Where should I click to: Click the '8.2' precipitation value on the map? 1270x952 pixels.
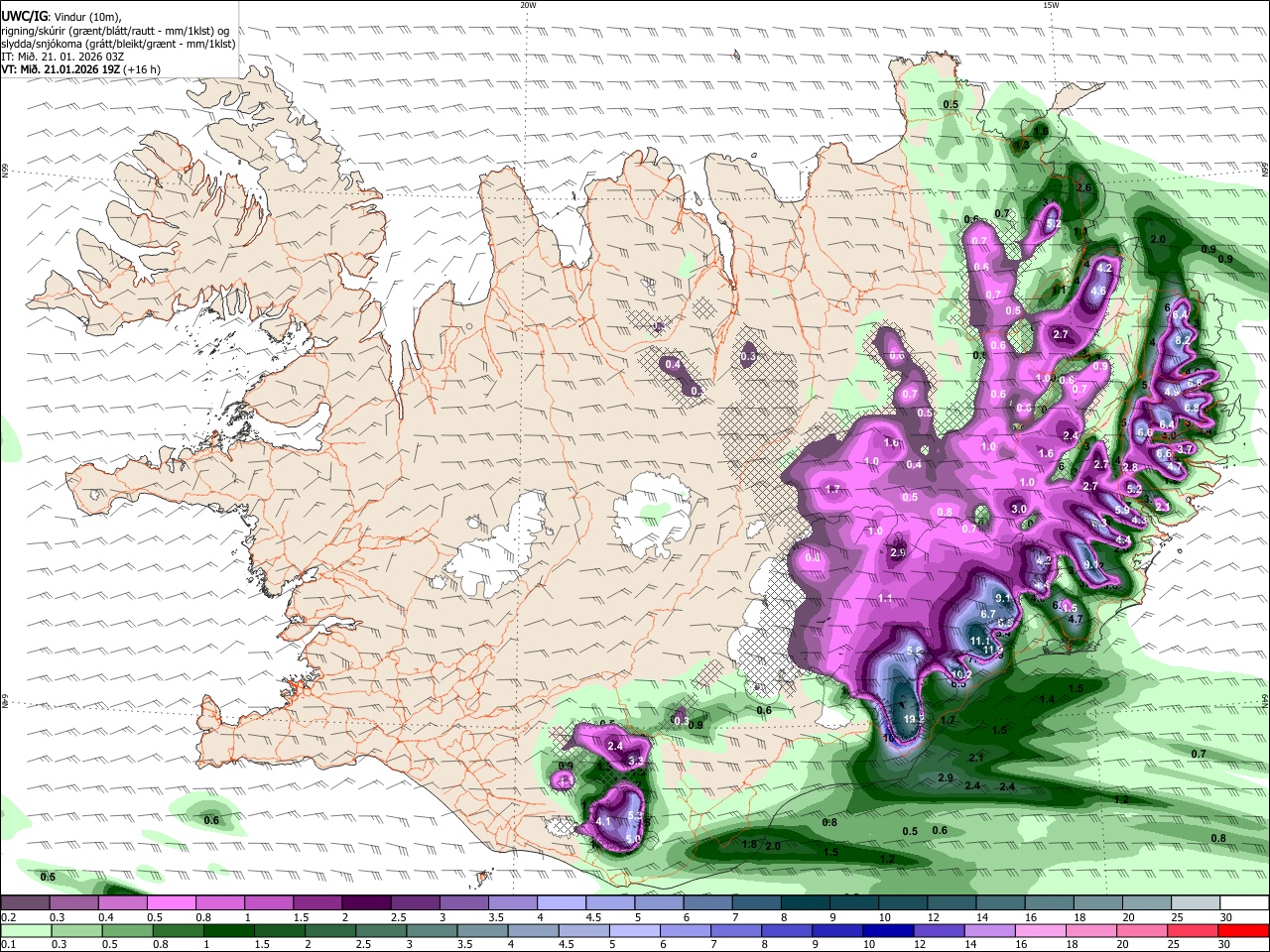[x=1182, y=339]
